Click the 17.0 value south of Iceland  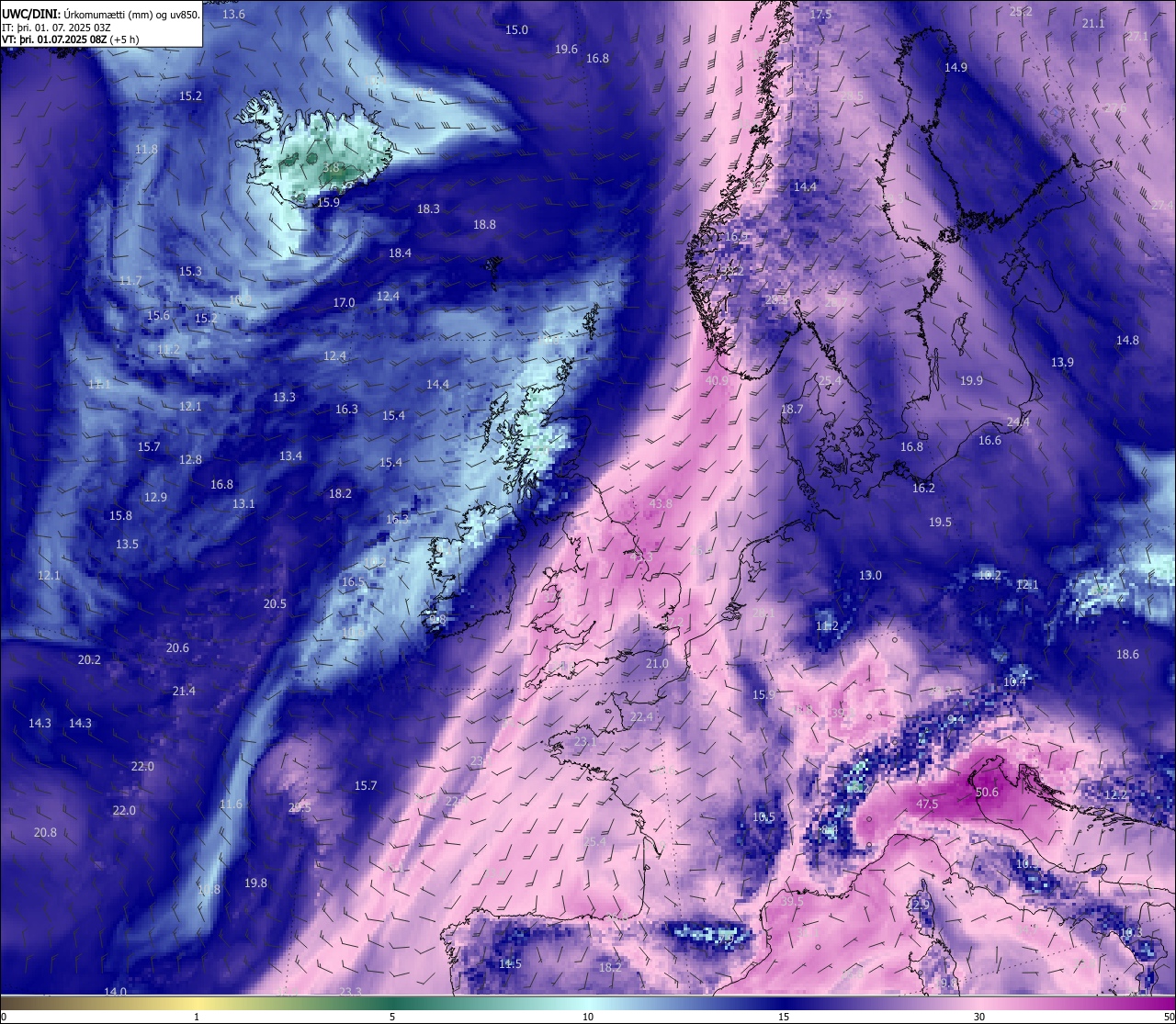pos(344,302)
